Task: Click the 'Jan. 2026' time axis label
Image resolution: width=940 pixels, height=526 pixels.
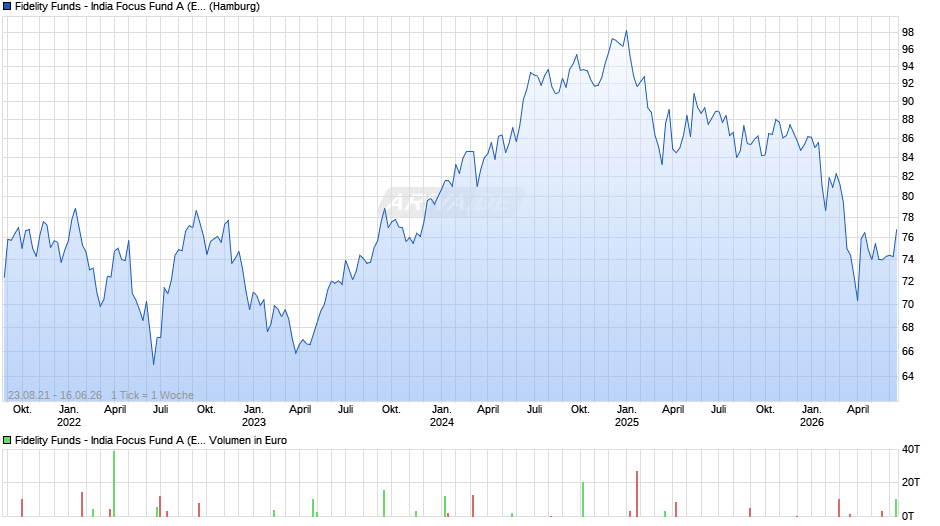Action: [812, 416]
